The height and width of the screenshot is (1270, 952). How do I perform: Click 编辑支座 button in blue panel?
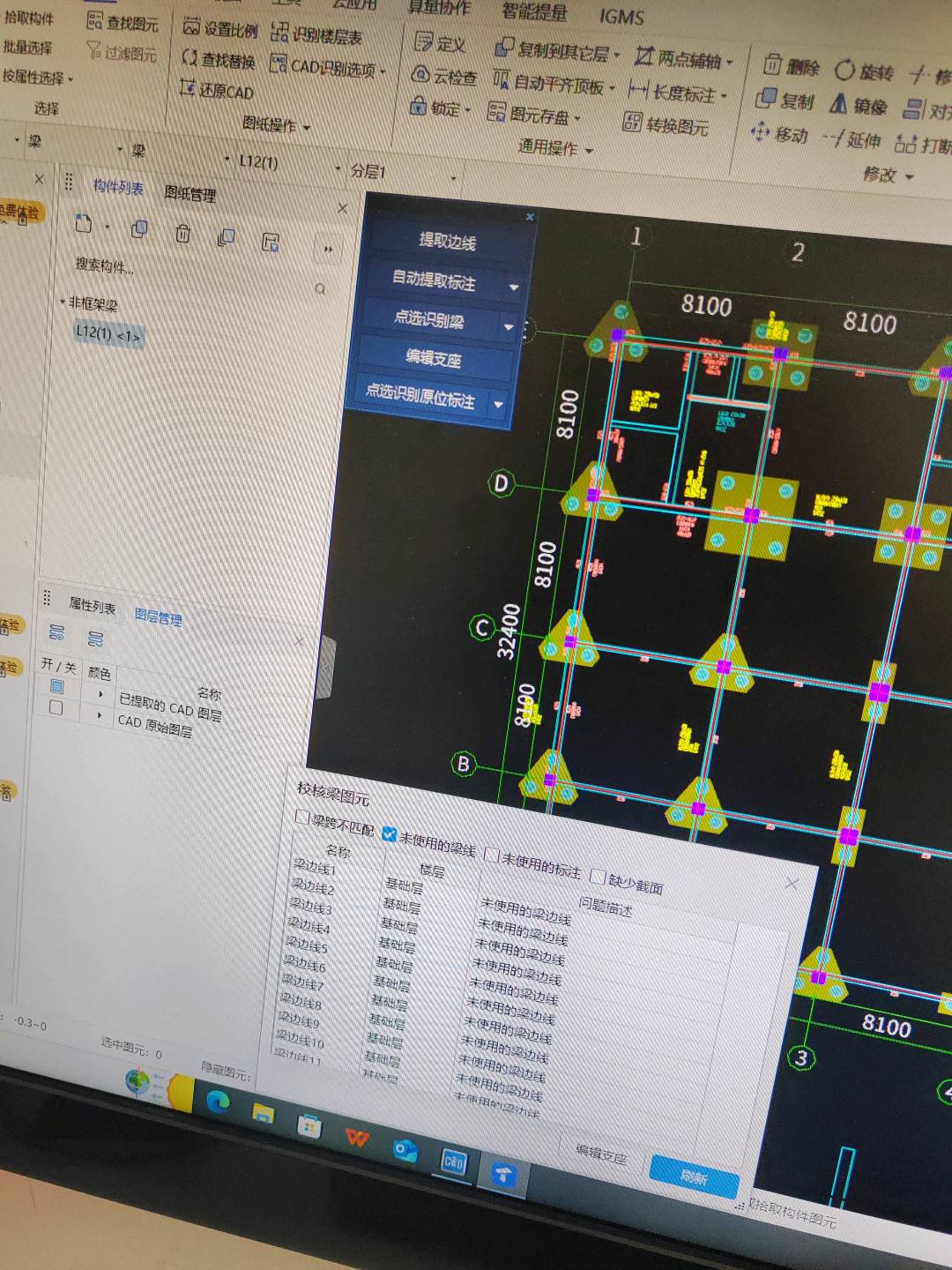click(434, 358)
